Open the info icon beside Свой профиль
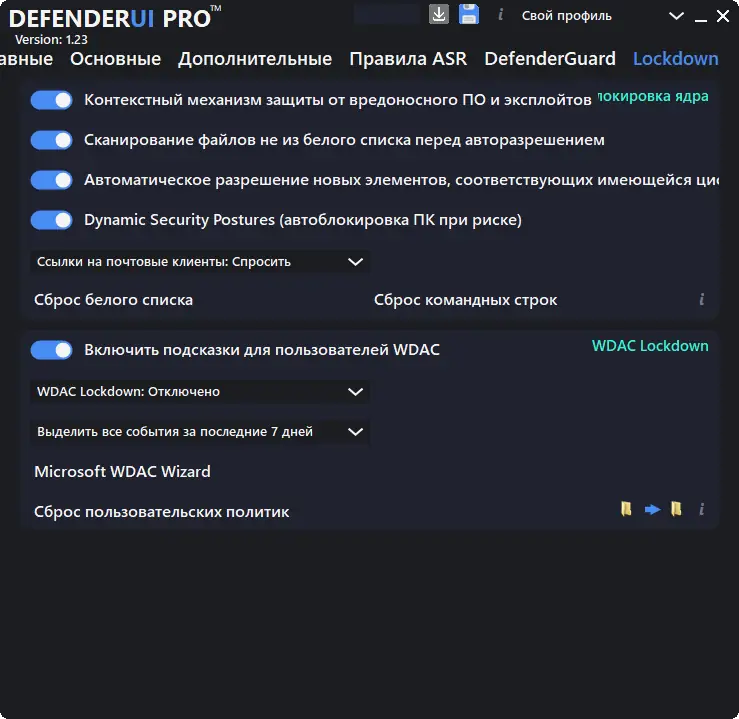The width and height of the screenshot is (739, 719). pos(501,15)
